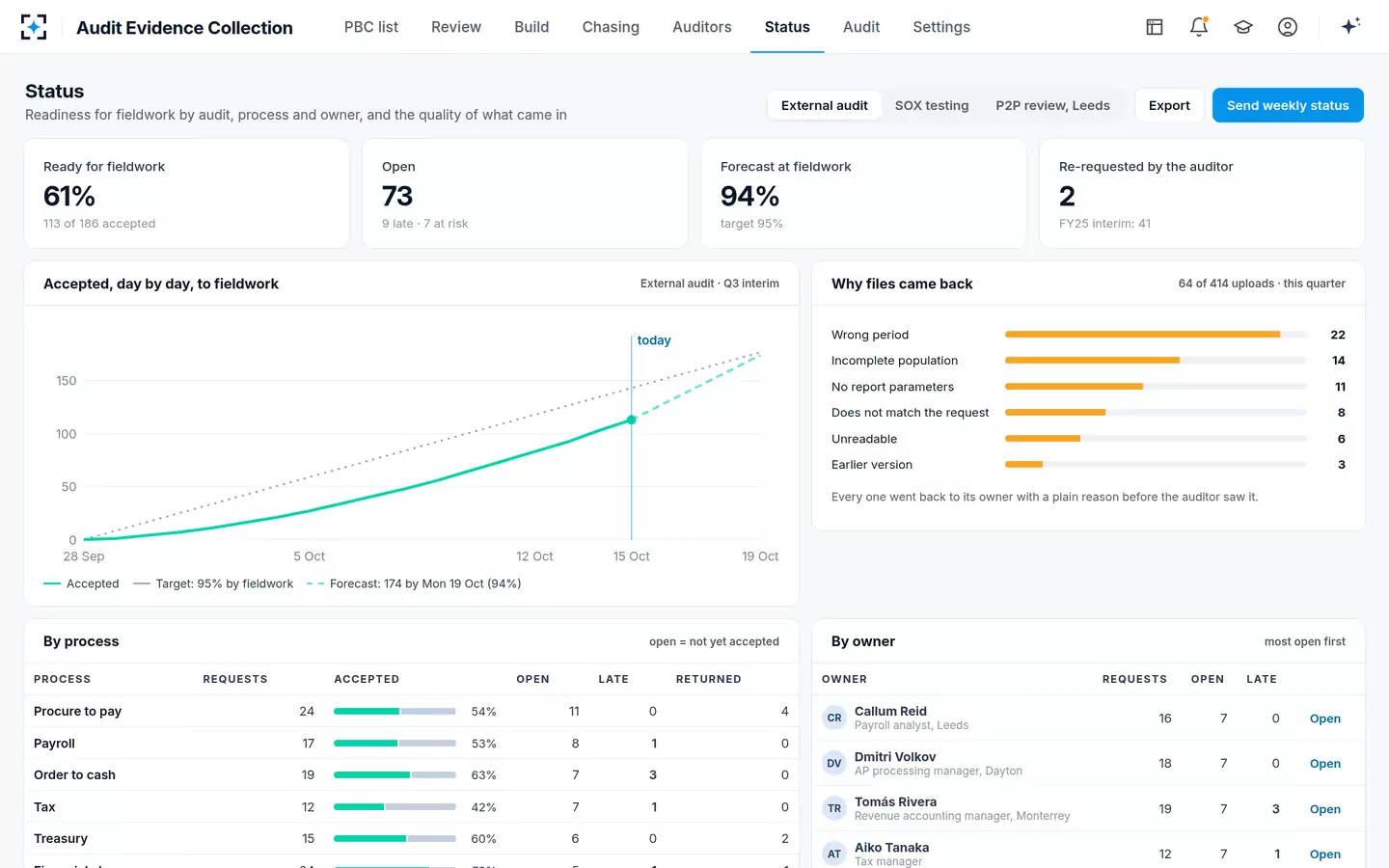1389x868 pixels.
Task: Switch to the PBC list tab
Action: pyautogui.click(x=371, y=27)
